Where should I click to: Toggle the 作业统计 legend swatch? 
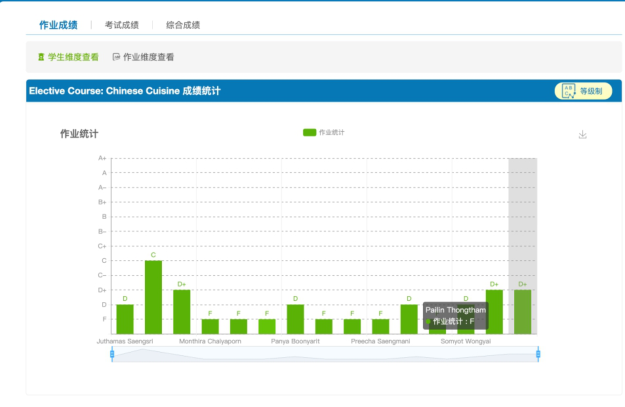310,132
